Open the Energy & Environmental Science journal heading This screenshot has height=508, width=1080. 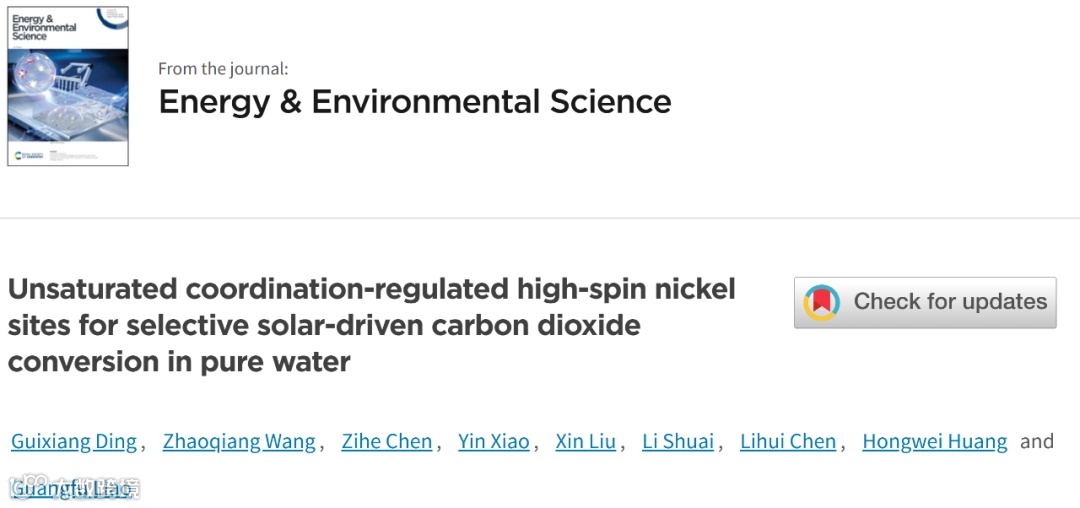(x=415, y=101)
